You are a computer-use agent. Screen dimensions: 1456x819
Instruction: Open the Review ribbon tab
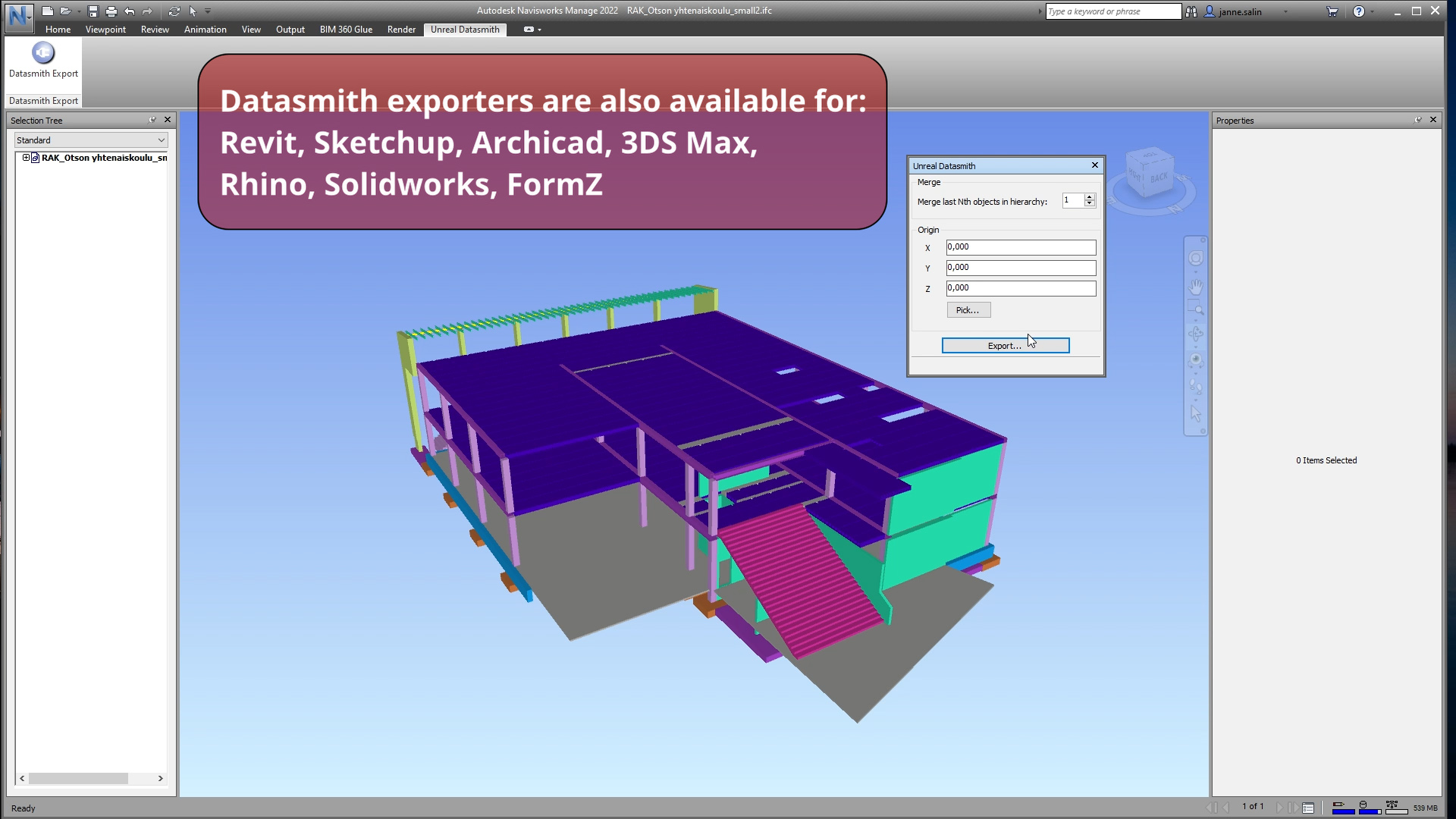[155, 29]
